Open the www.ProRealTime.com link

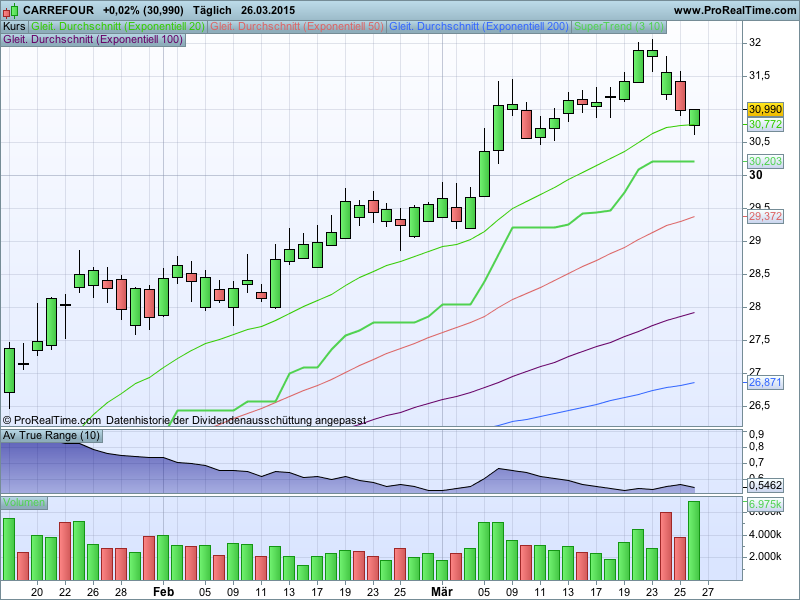point(734,10)
